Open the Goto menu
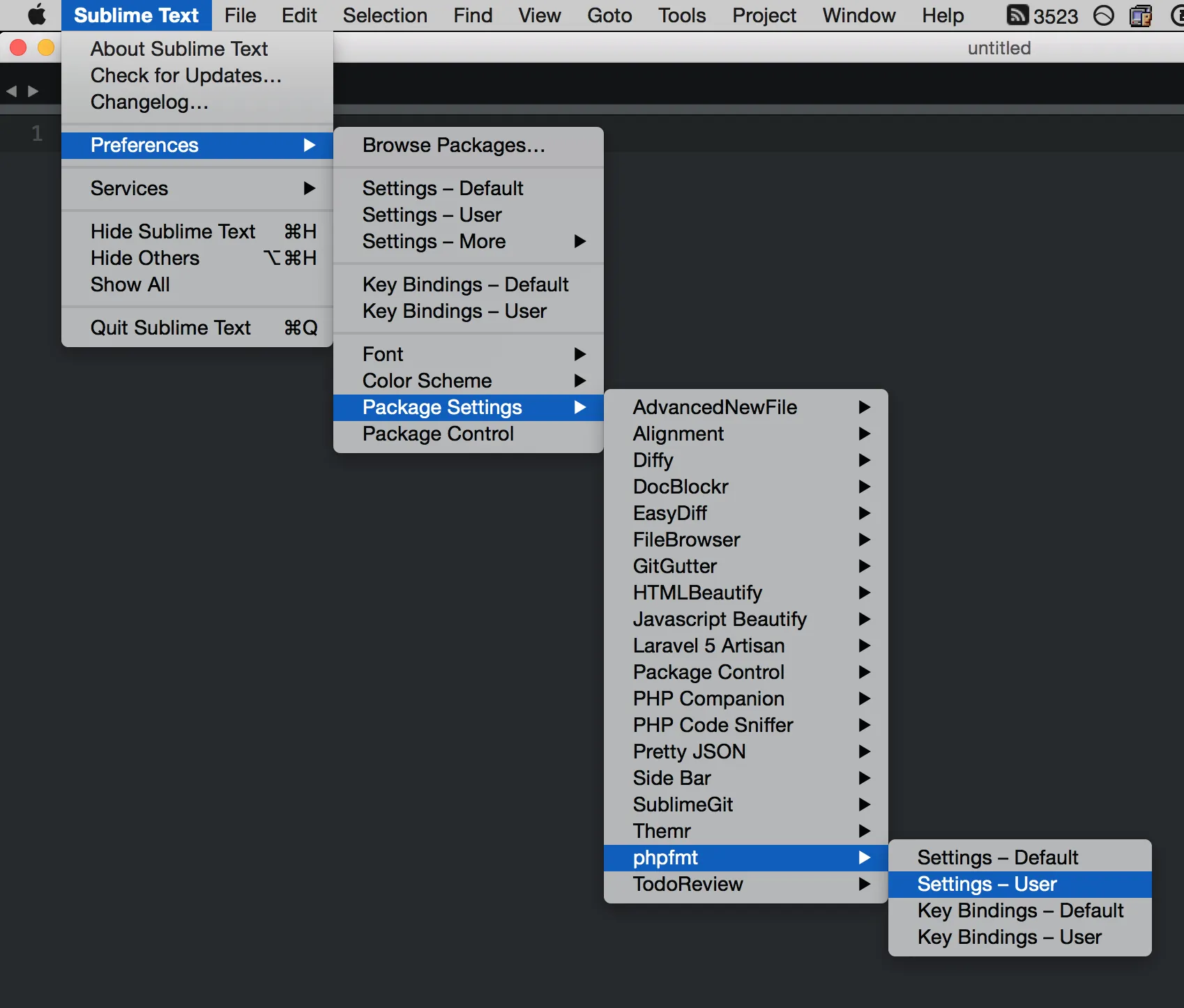Viewport: 1184px width, 1008px height. pyautogui.click(x=609, y=15)
